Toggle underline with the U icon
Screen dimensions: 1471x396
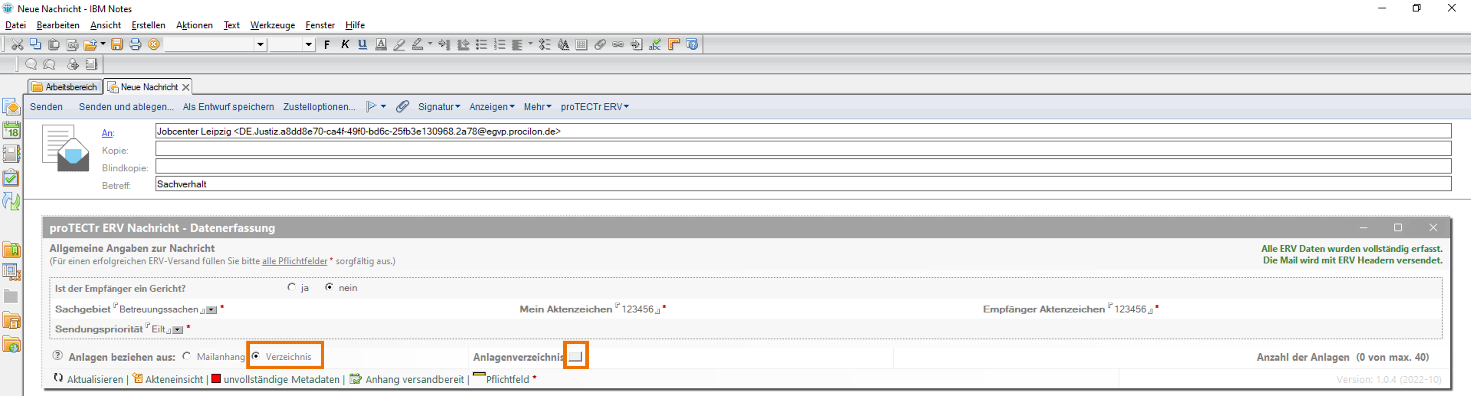[362, 44]
